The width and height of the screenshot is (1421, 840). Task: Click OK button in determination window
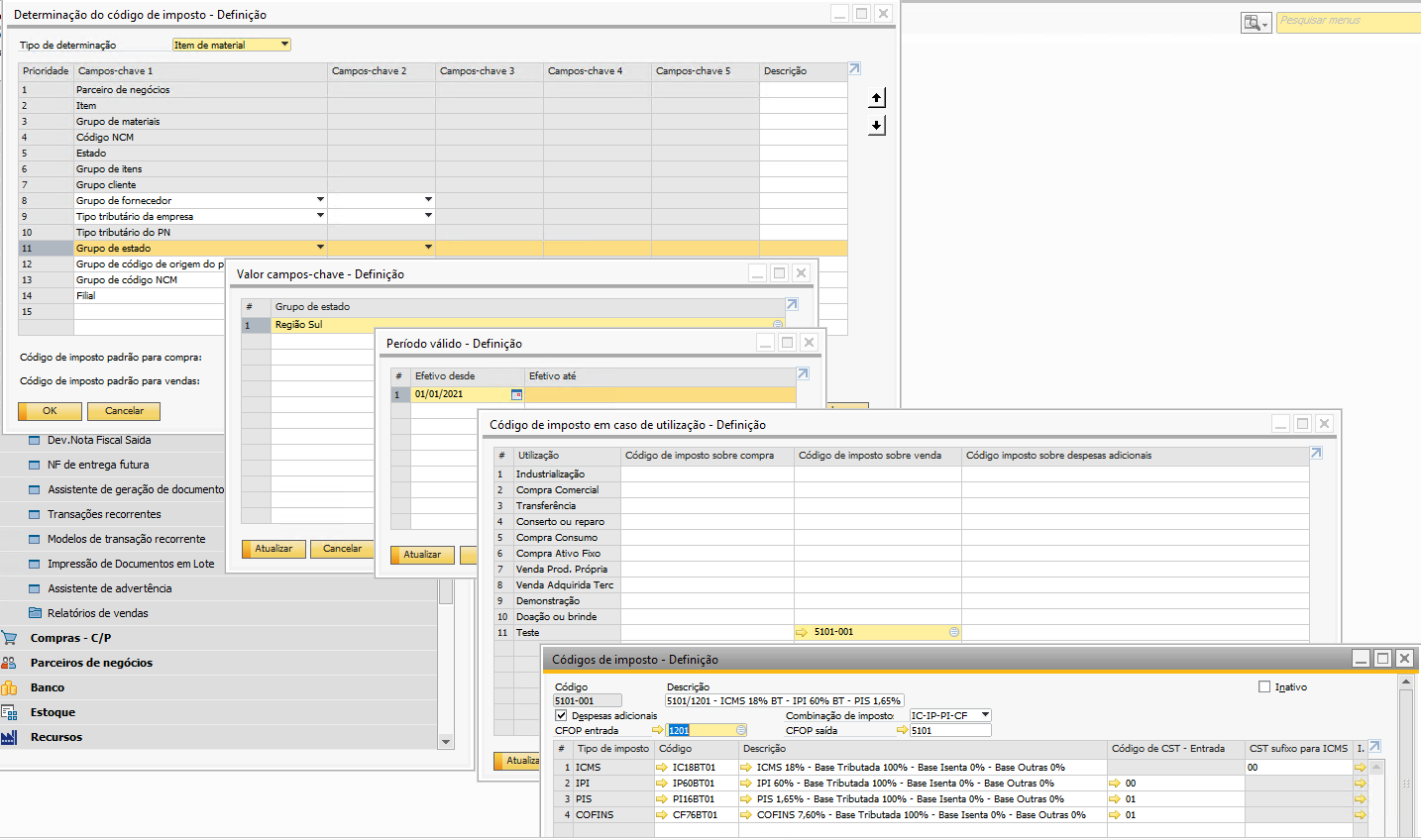50,411
